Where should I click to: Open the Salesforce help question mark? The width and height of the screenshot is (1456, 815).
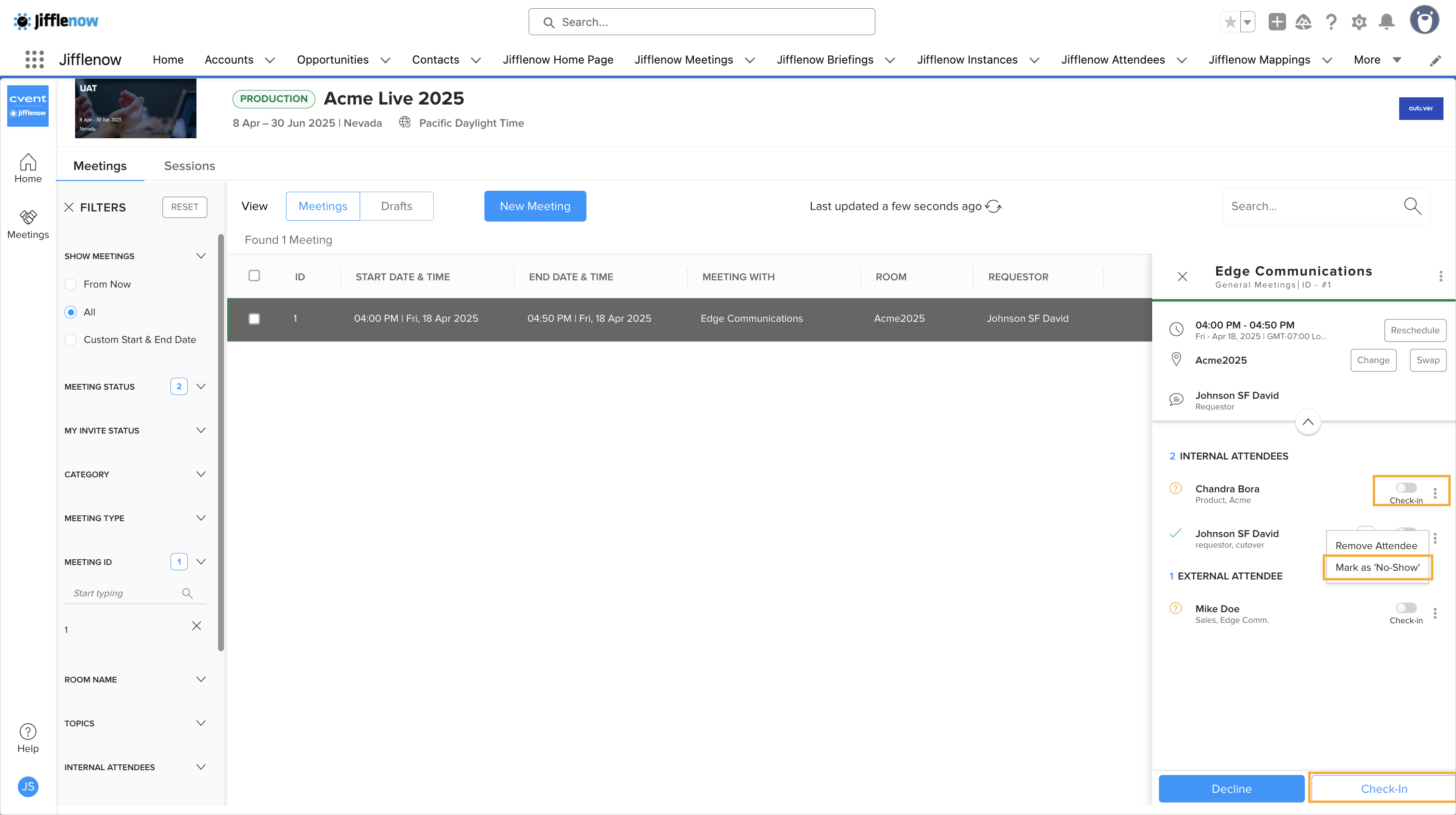1331,22
